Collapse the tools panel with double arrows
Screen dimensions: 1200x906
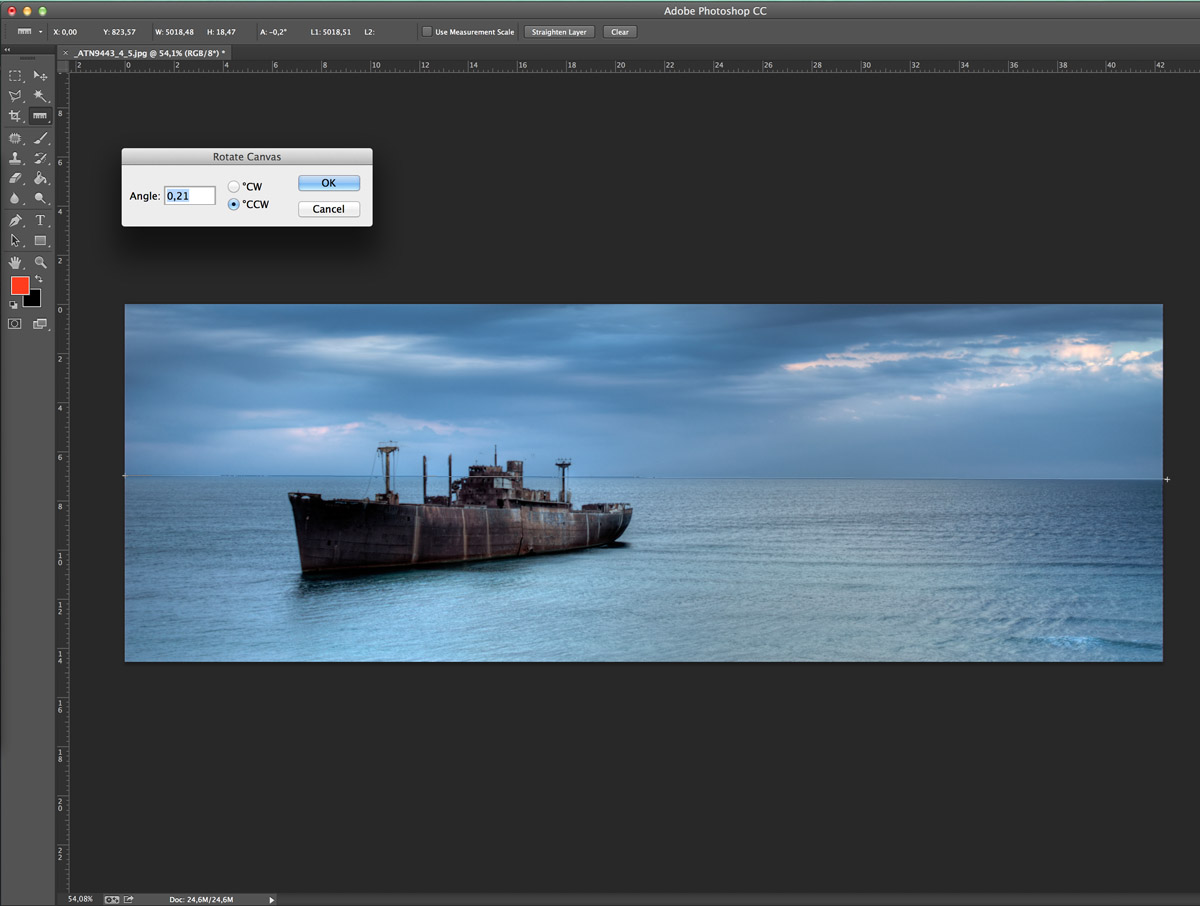(8, 50)
